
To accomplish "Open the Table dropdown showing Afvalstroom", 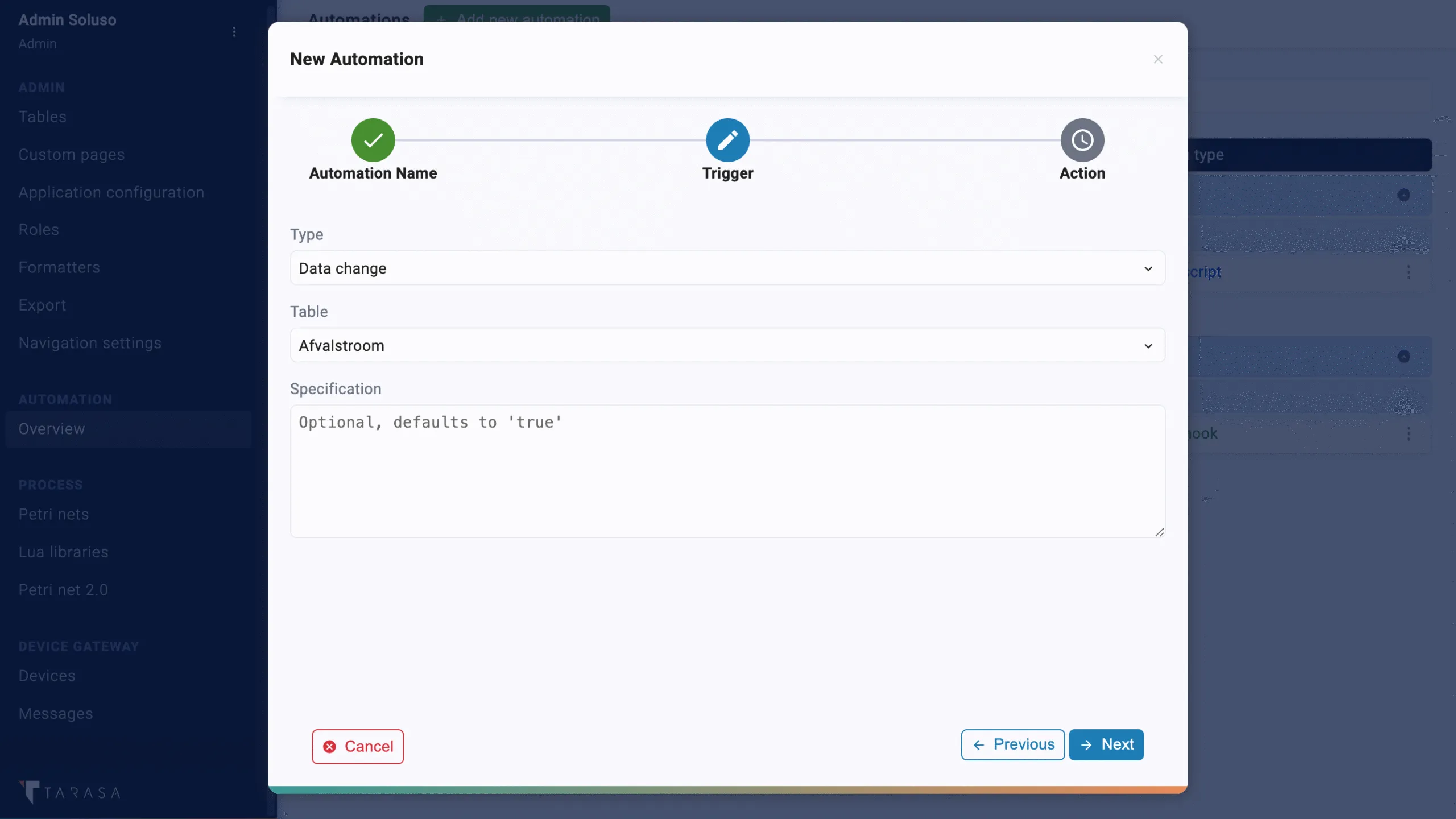I will click(727, 345).
